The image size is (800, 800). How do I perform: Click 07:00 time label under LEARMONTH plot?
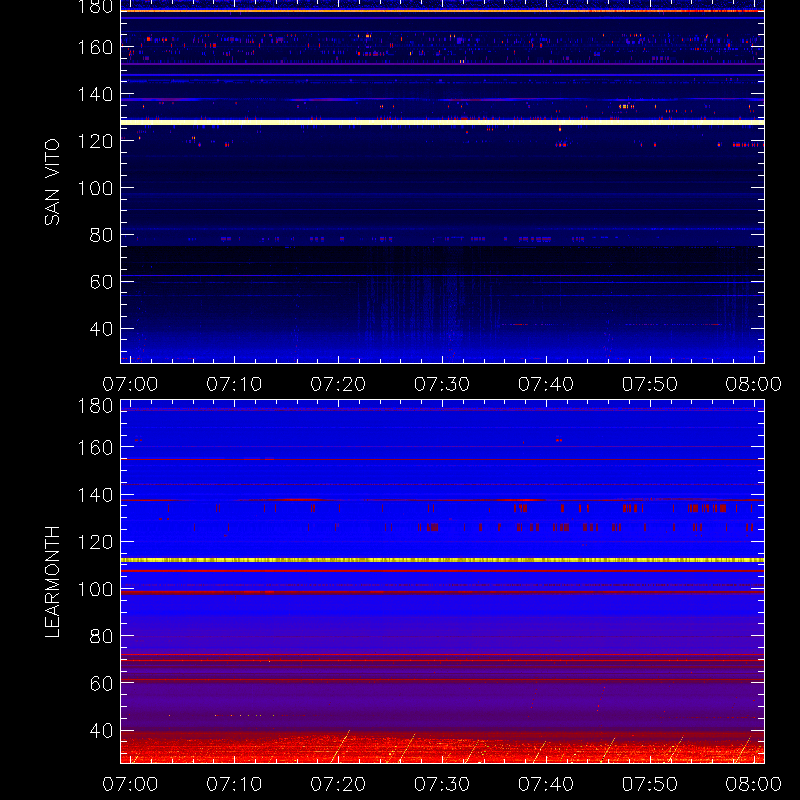[130, 784]
